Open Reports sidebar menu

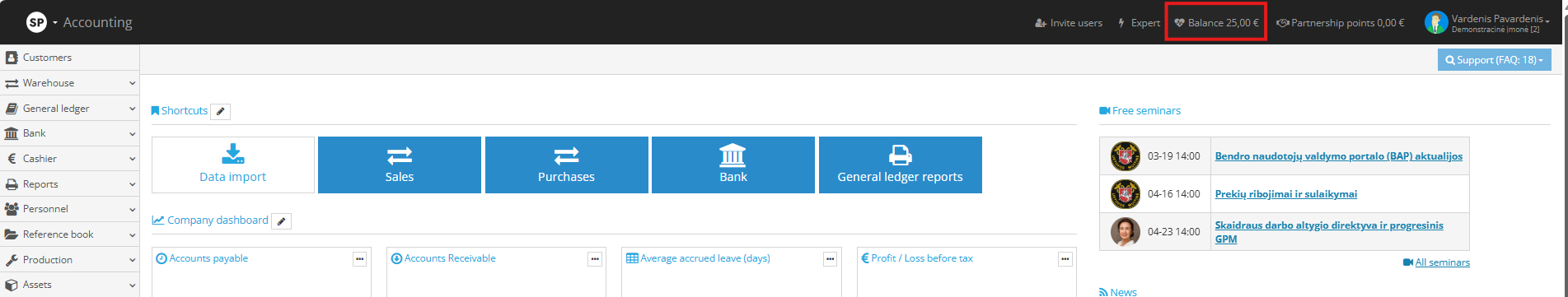(x=69, y=184)
